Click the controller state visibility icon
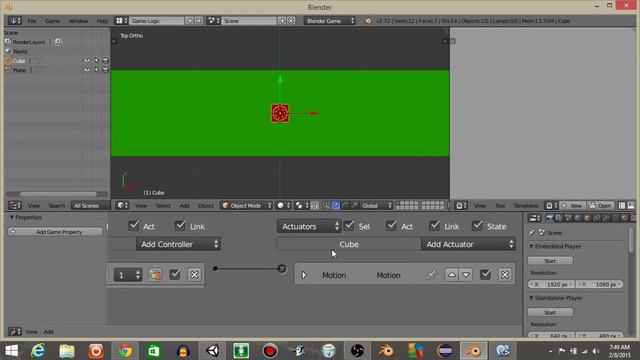 pos(155,275)
